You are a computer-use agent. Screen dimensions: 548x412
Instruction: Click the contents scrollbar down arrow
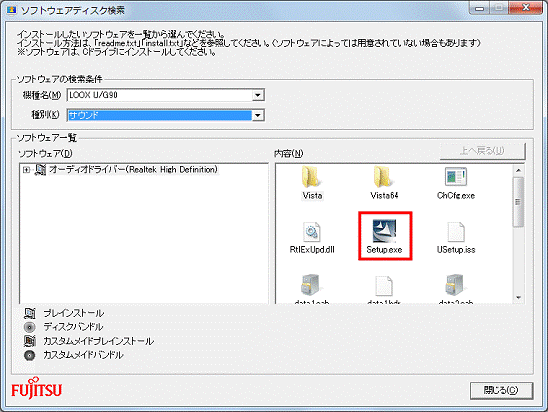click(519, 297)
